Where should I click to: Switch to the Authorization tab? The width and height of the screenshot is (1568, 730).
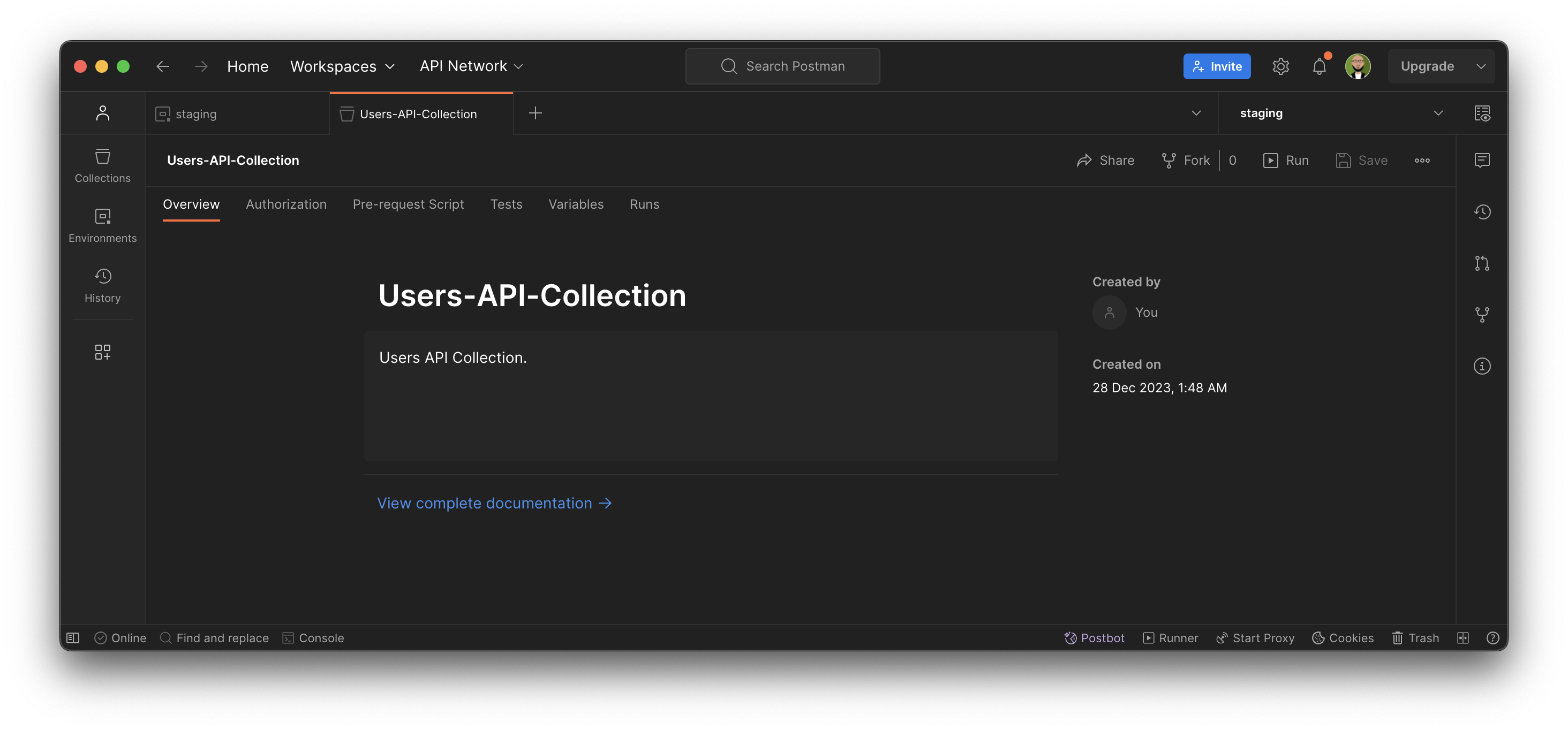click(x=286, y=204)
